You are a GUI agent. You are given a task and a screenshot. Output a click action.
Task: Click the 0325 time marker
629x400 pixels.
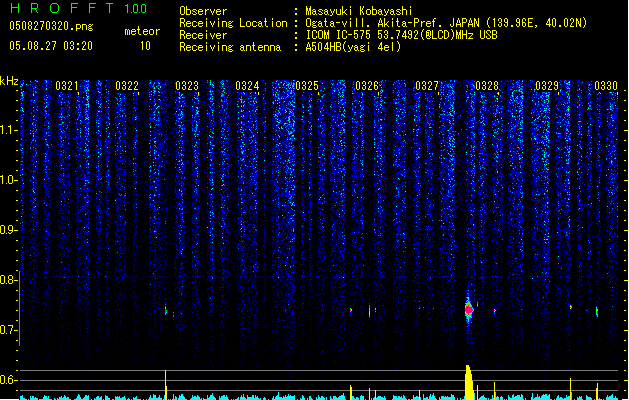(x=307, y=86)
